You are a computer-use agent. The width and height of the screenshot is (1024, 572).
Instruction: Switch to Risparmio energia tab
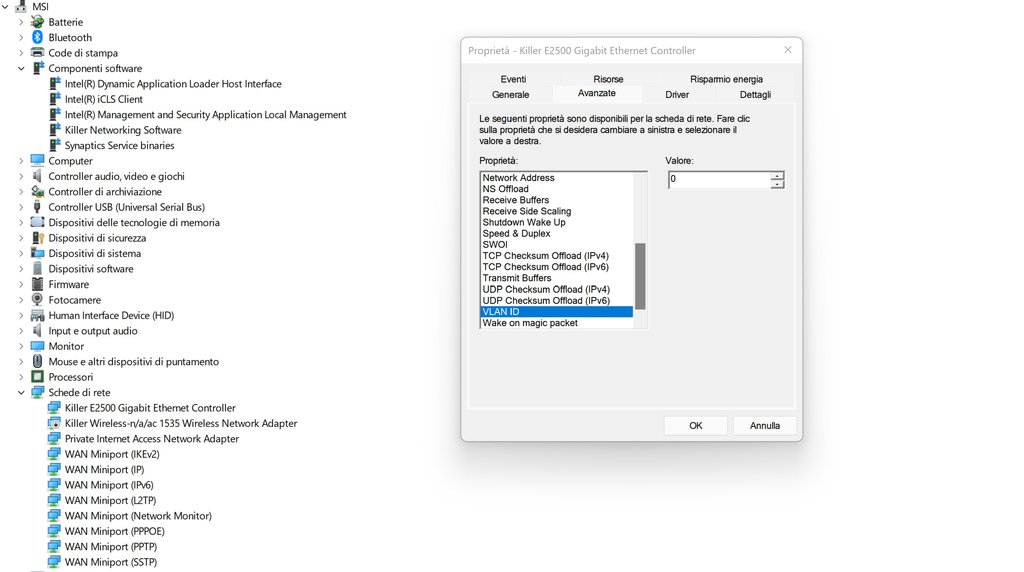click(x=726, y=79)
